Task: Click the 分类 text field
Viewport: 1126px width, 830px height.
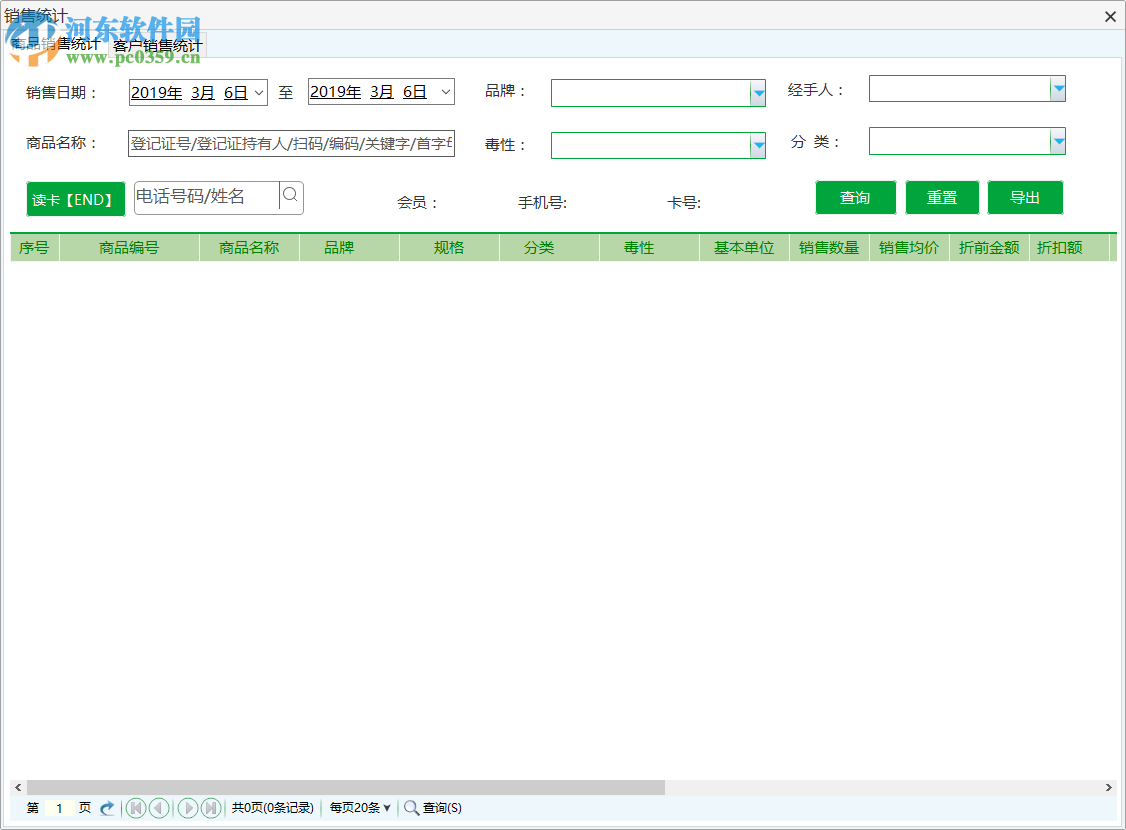Action: [959, 141]
